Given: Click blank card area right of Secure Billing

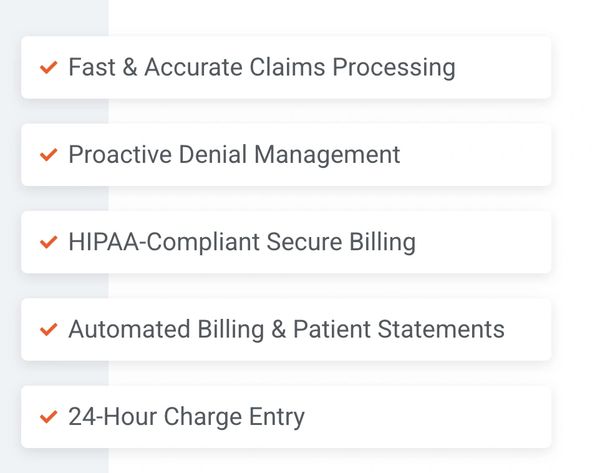Looking at the screenshot, I should pyautogui.click(x=485, y=242).
